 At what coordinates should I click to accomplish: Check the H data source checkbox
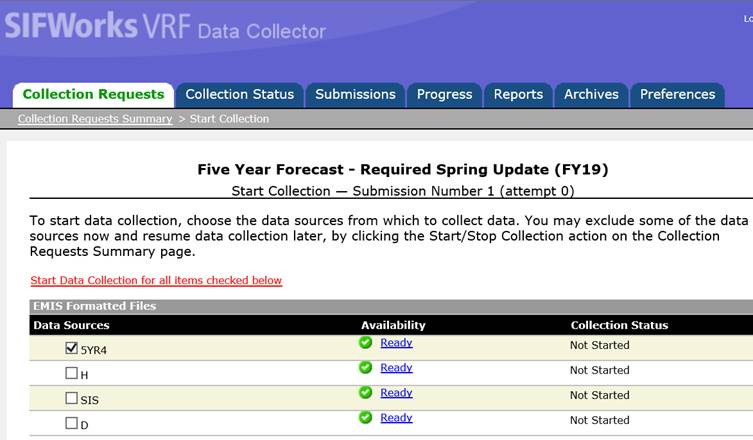pos(71,373)
